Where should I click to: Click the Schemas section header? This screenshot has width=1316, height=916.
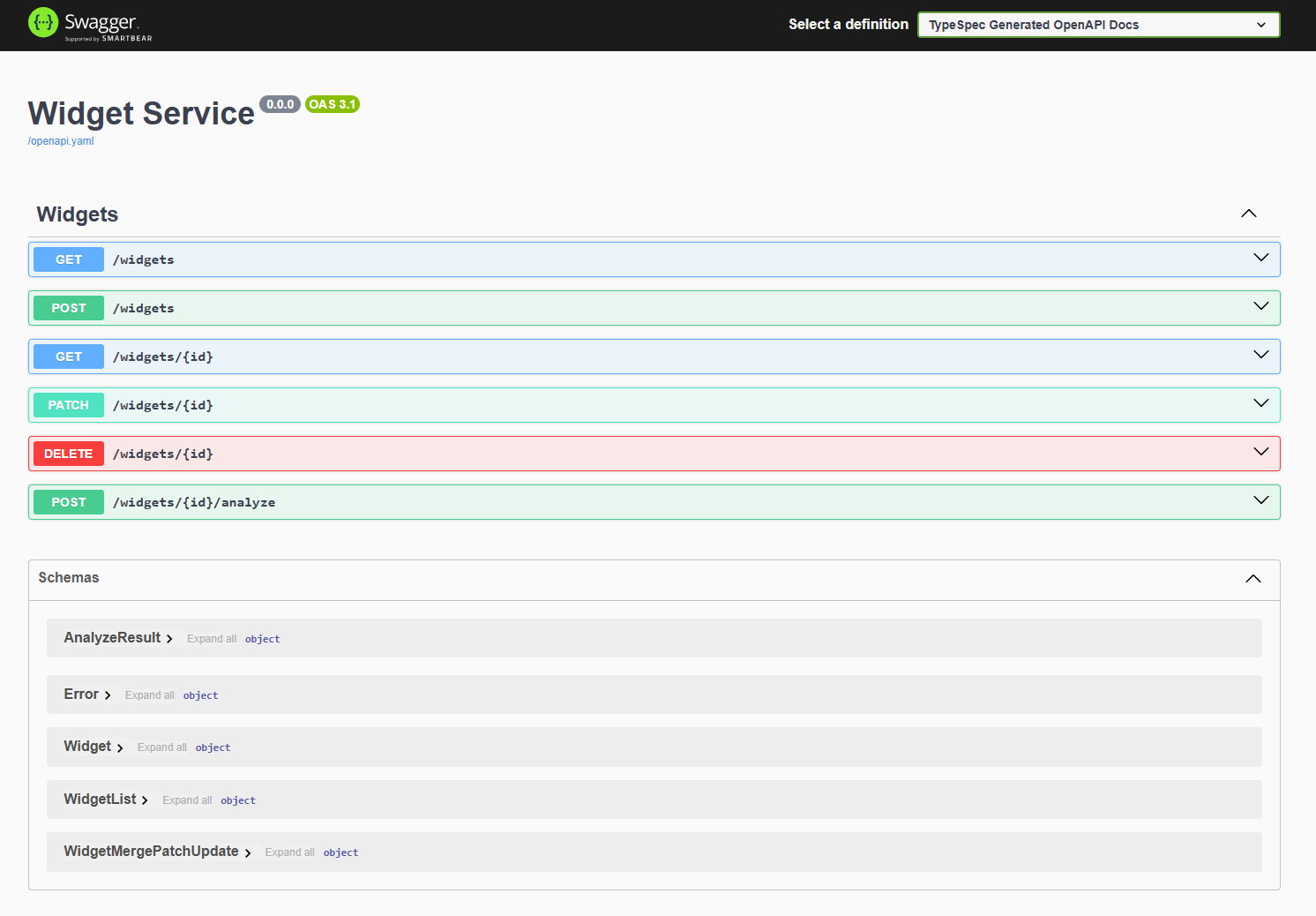pyautogui.click(x=69, y=577)
